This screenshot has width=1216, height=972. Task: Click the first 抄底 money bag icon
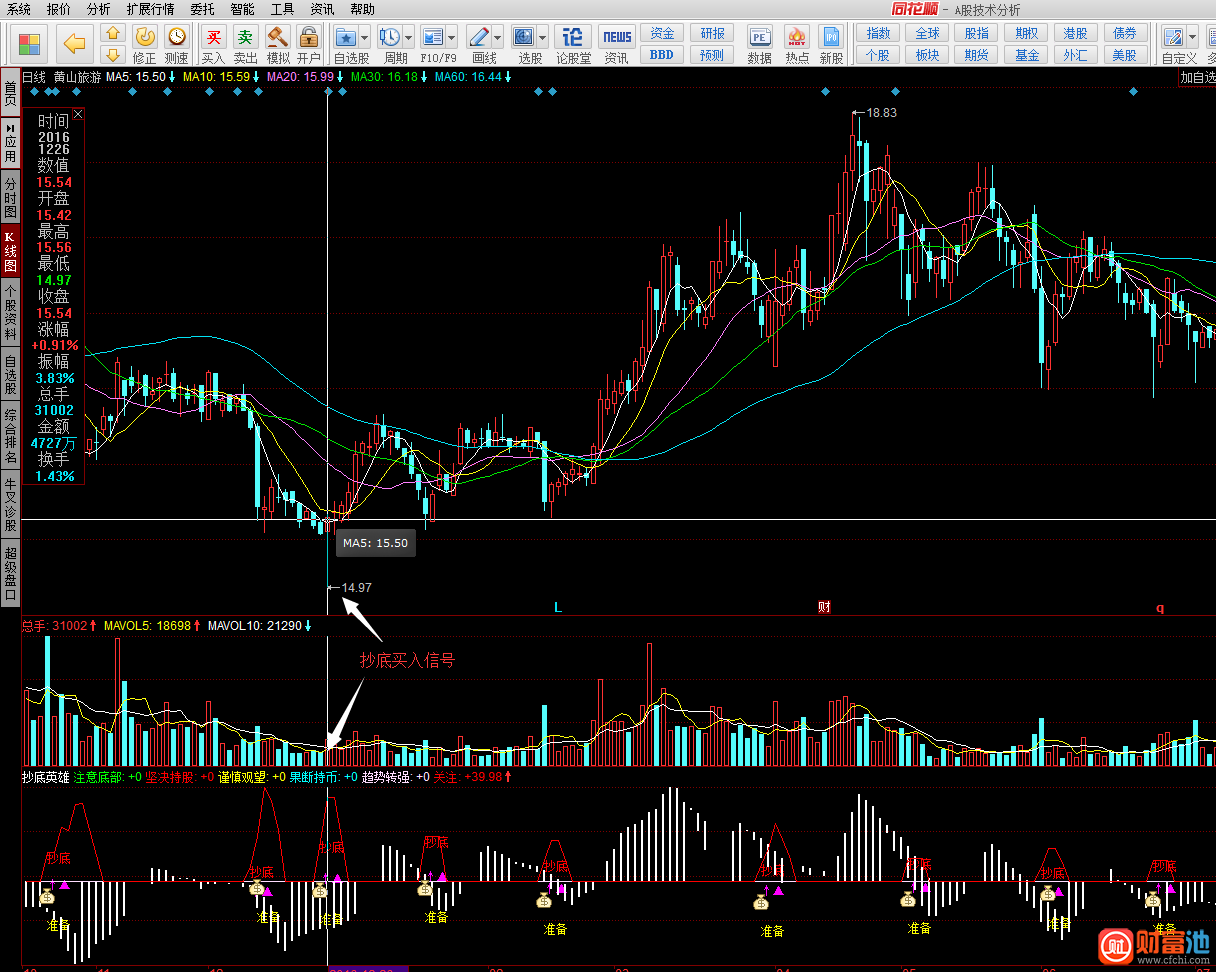(x=48, y=897)
